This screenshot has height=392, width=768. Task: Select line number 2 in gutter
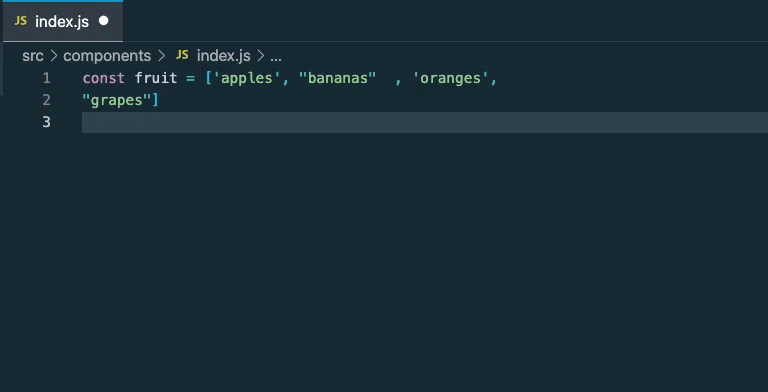point(46,100)
